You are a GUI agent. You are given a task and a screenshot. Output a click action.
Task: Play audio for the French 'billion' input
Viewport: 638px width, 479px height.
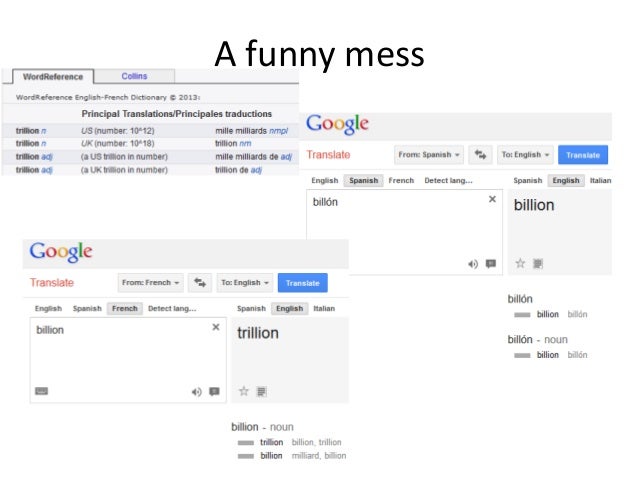tap(197, 392)
